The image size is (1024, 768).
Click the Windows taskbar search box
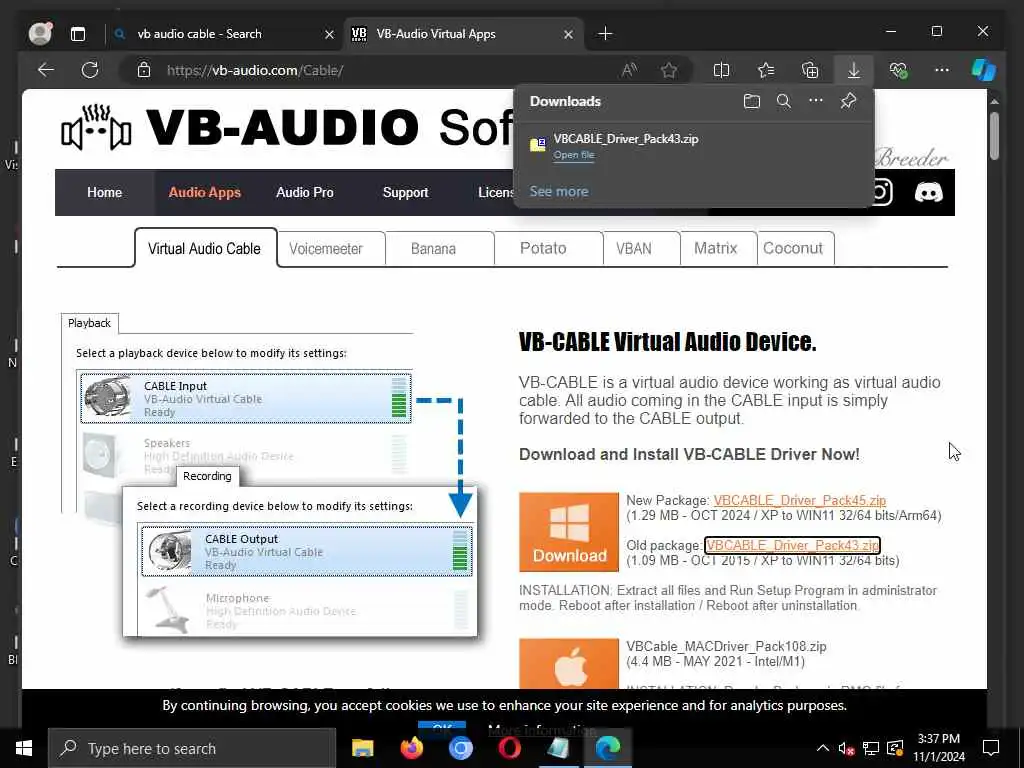(x=192, y=748)
